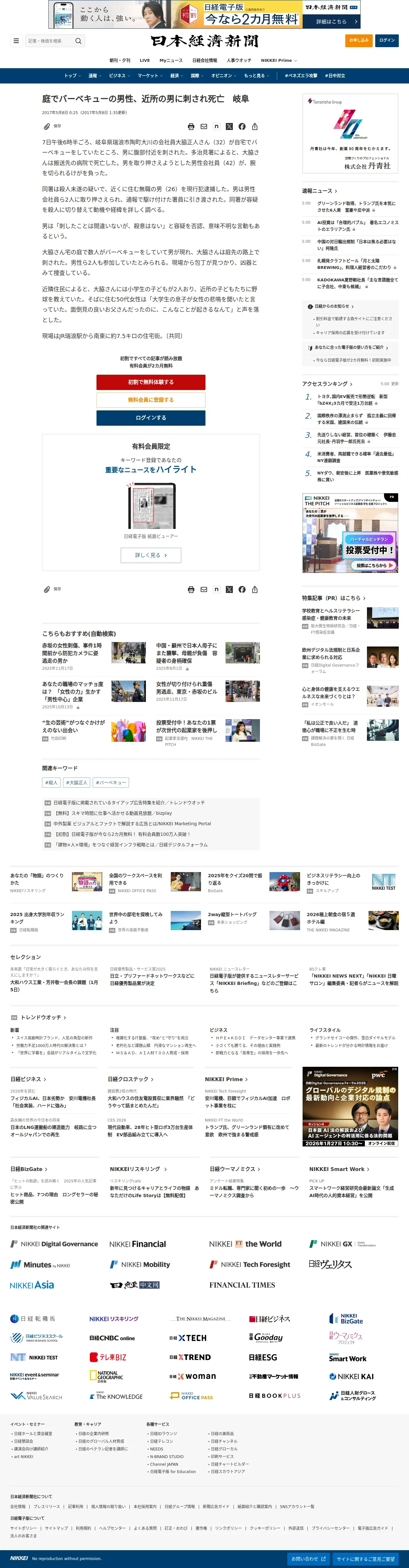Screen dimensions: 409x1568
Task: Open the thumbnail for 赤坂の女性刺傷 article
Action: (x=128, y=653)
